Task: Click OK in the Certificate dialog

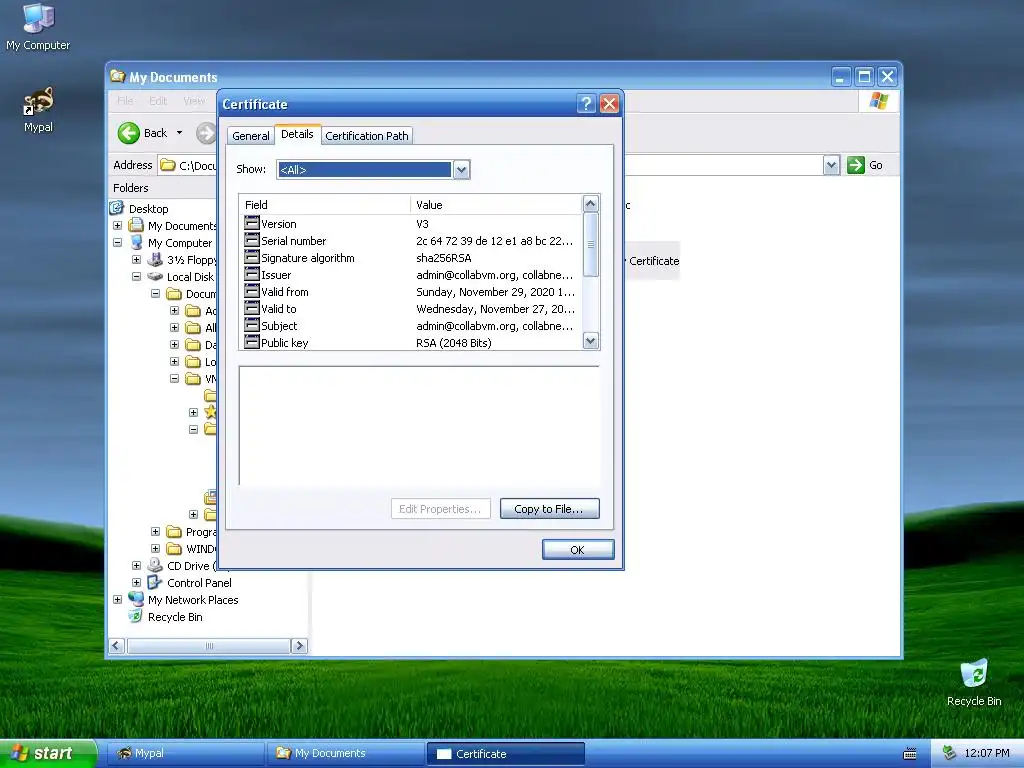Action: (578, 550)
